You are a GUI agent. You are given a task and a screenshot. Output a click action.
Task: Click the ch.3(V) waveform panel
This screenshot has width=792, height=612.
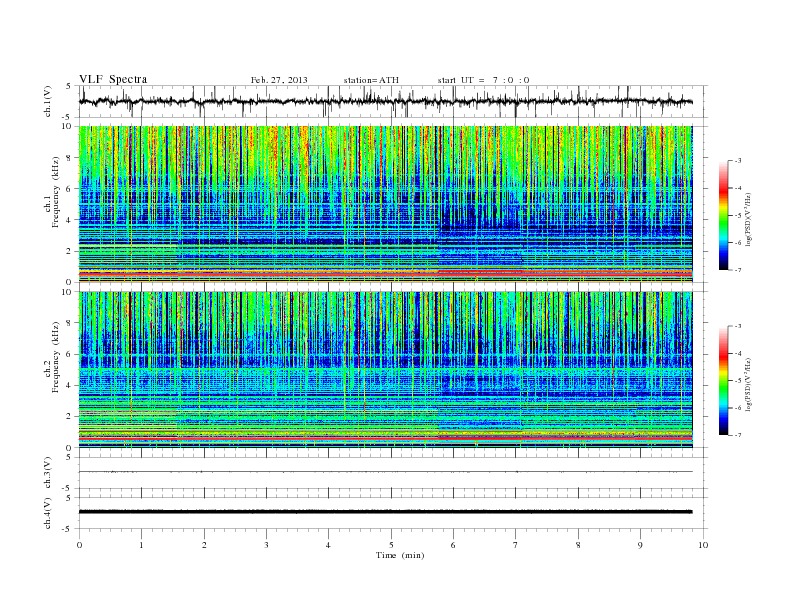(x=393, y=472)
